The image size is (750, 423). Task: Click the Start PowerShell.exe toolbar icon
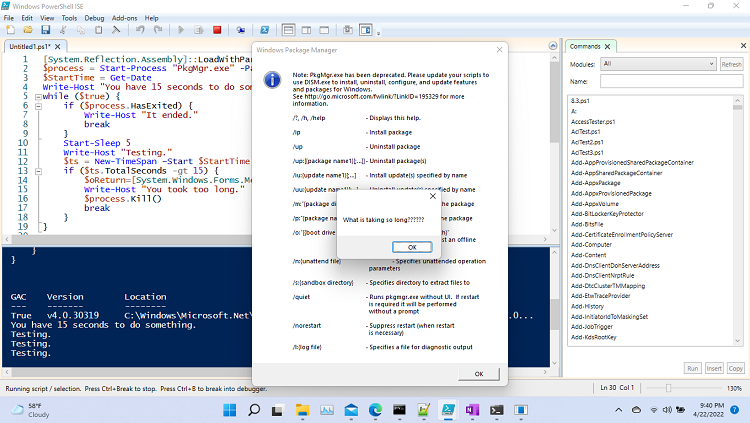tap(264, 30)
